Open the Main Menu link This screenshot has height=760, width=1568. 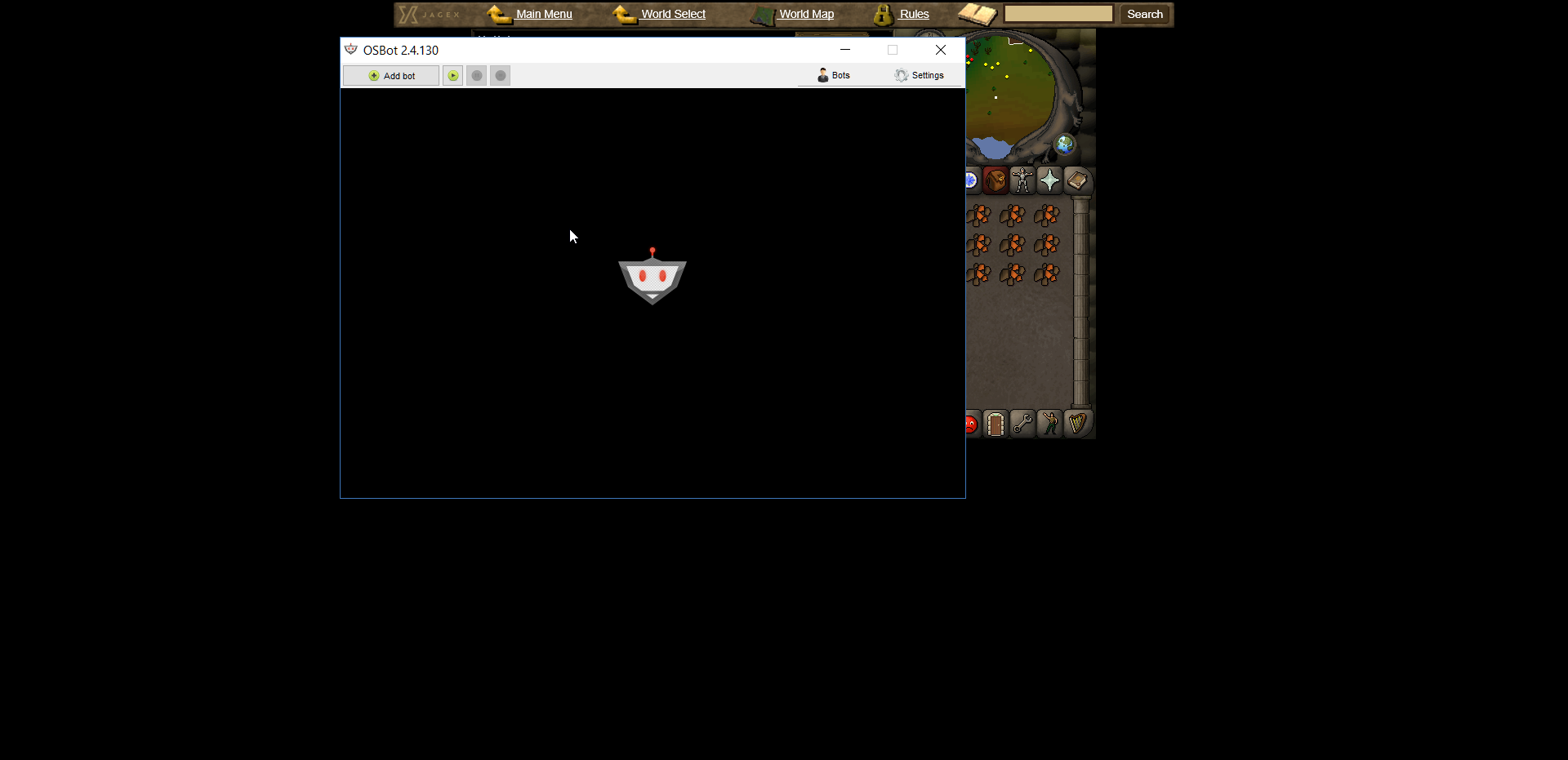coord(544,14)
